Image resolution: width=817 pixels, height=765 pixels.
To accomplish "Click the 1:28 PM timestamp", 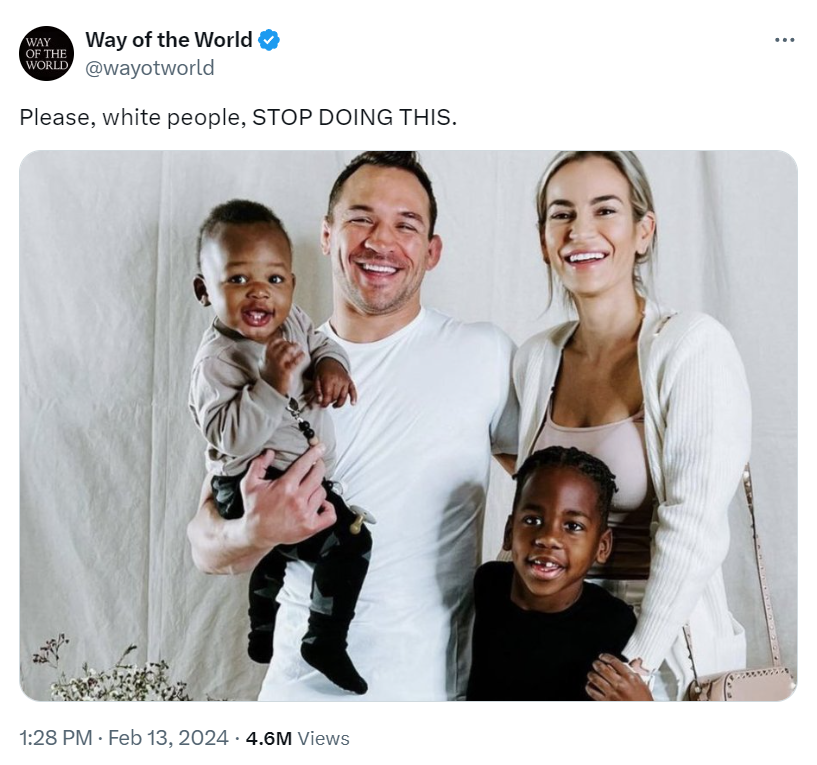I will tap(56, 738).
